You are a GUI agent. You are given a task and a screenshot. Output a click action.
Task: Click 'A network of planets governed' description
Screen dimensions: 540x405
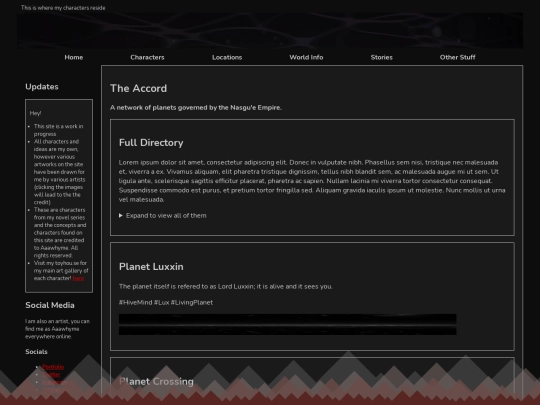point(196,107)
